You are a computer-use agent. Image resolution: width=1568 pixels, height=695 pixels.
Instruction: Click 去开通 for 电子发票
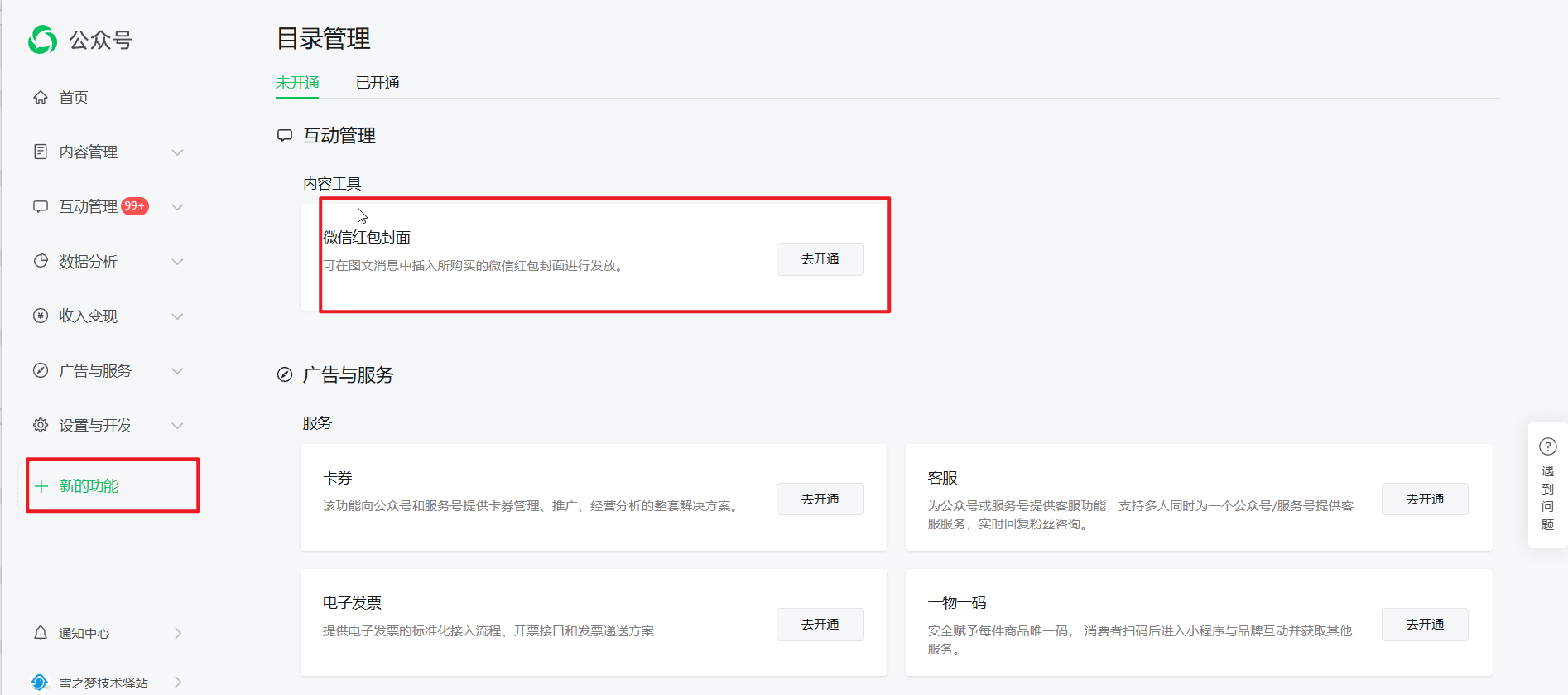(820, 625)
